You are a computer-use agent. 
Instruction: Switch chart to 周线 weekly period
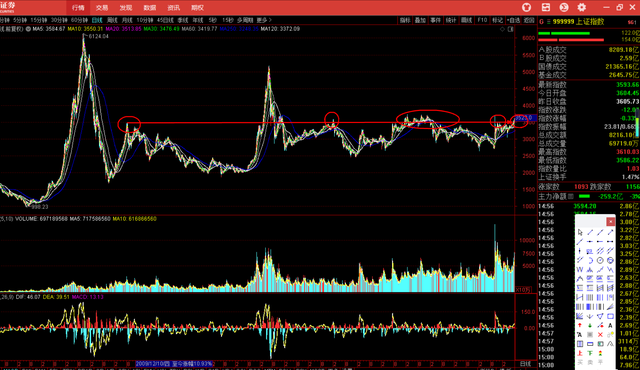pos(112,20)
